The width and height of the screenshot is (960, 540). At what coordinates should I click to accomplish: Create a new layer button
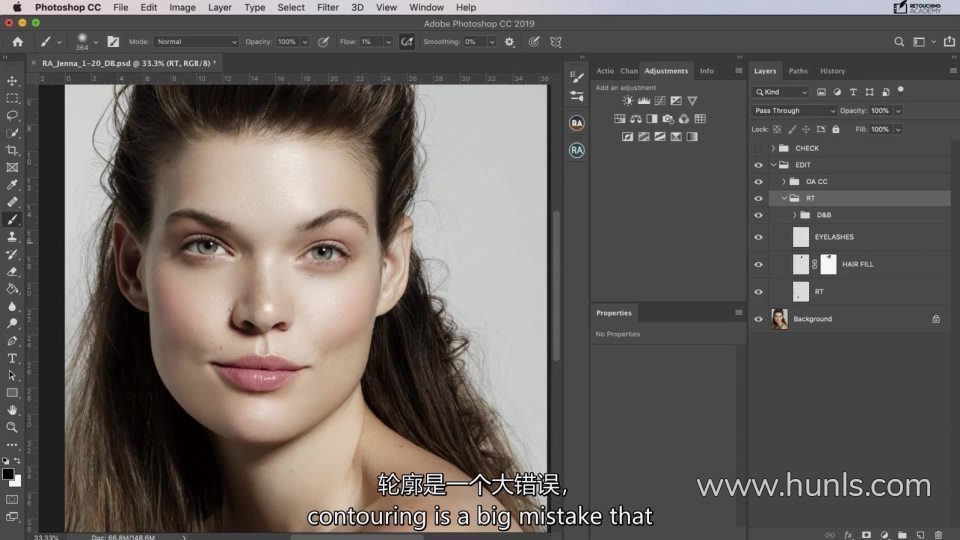(920, 534)
